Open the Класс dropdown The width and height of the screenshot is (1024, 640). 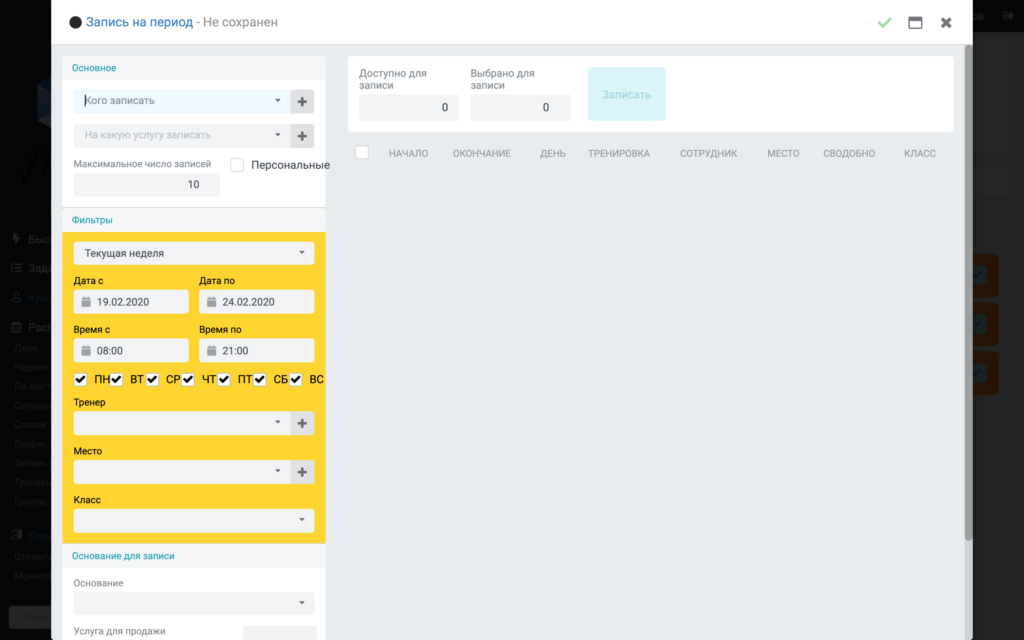[x=194, y=520]
